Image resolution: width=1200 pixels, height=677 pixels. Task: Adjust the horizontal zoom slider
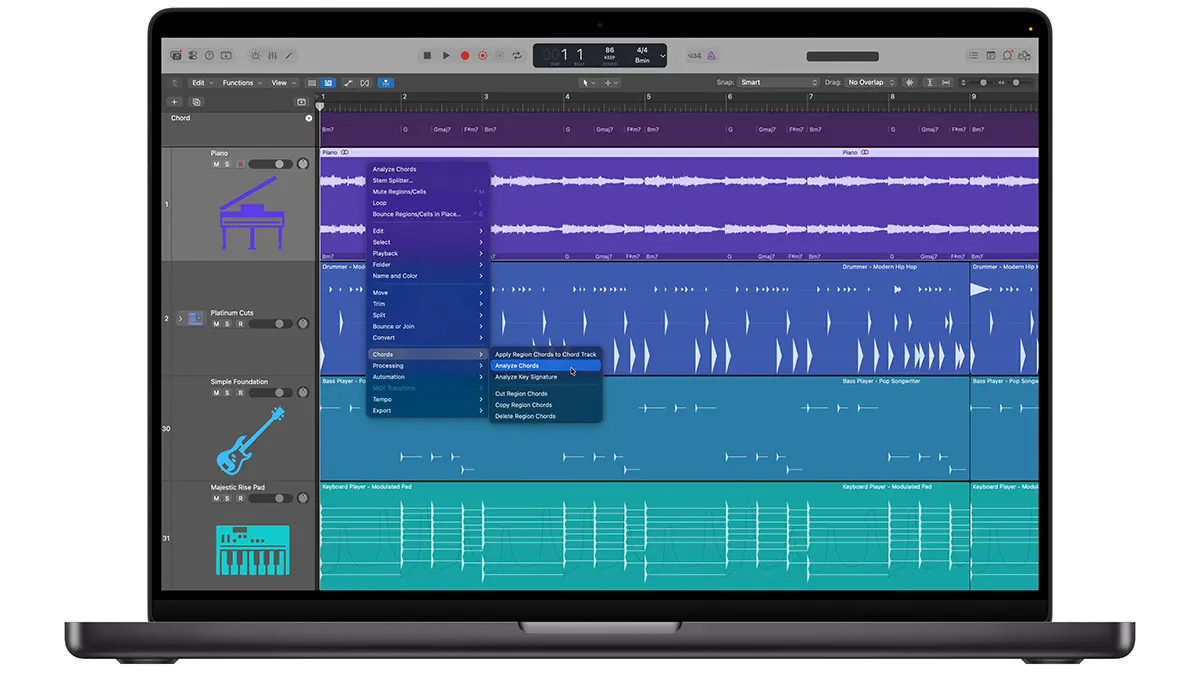click(x=1015, y=82)
